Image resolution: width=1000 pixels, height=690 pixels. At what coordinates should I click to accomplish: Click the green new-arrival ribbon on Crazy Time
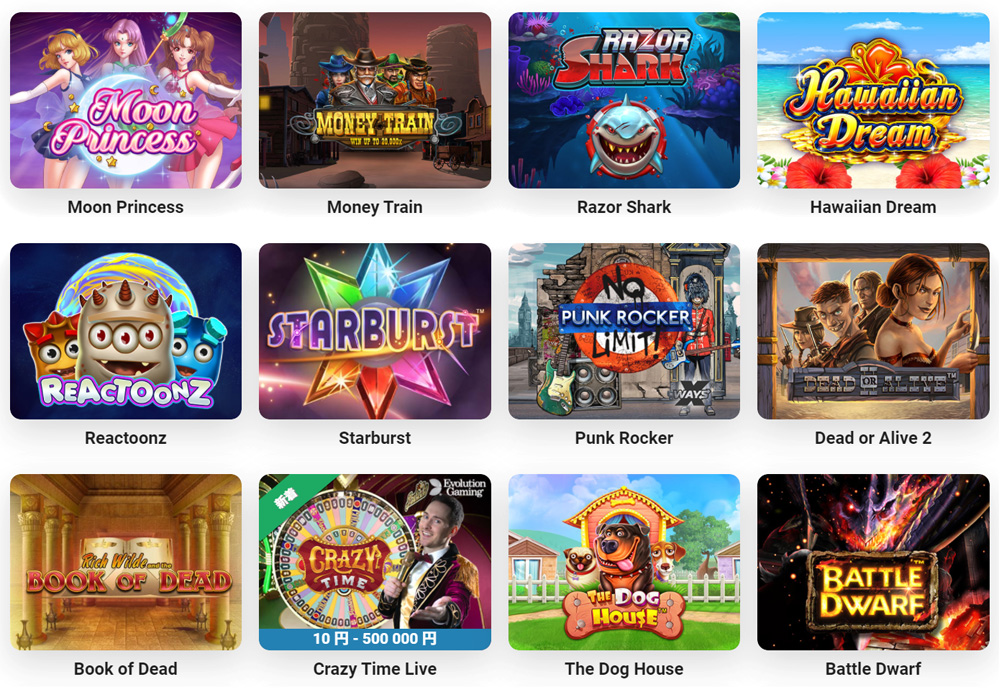click(x=286, y=497)
